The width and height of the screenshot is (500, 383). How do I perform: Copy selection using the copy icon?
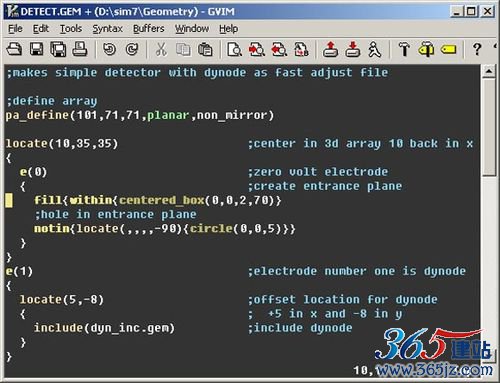(183, 49)
